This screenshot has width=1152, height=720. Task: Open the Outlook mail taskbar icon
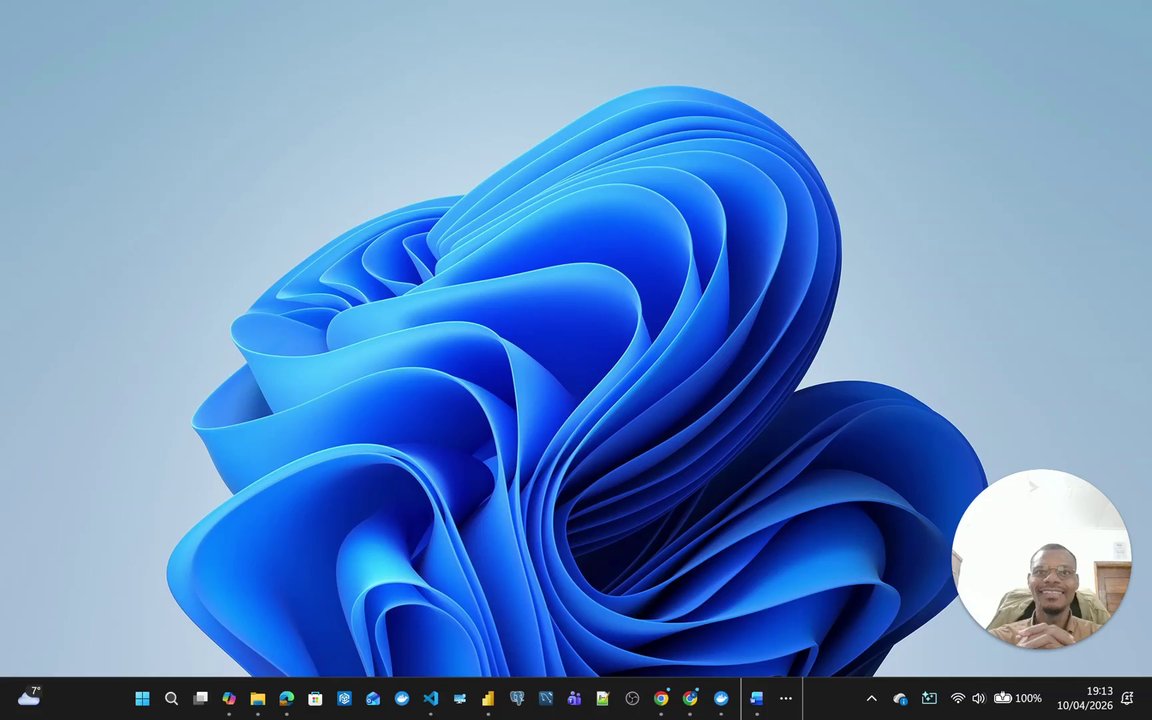372,698
